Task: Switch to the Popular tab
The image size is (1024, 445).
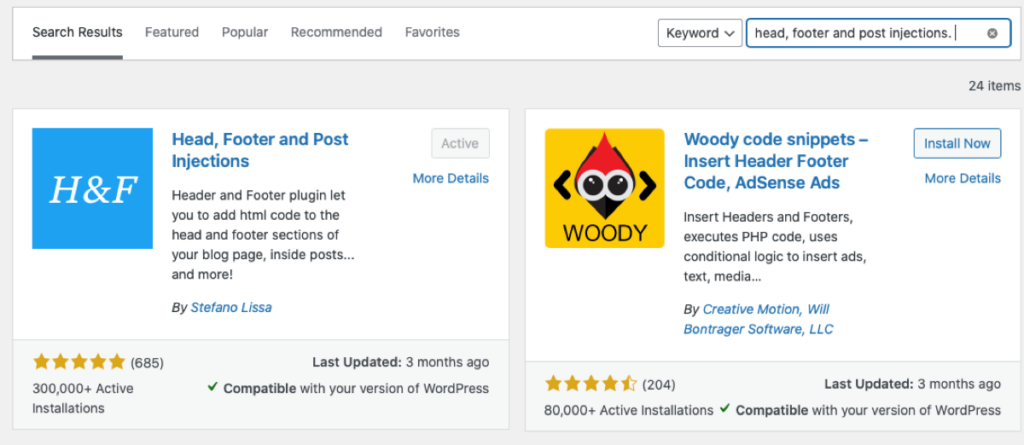Action: [245, 32]
